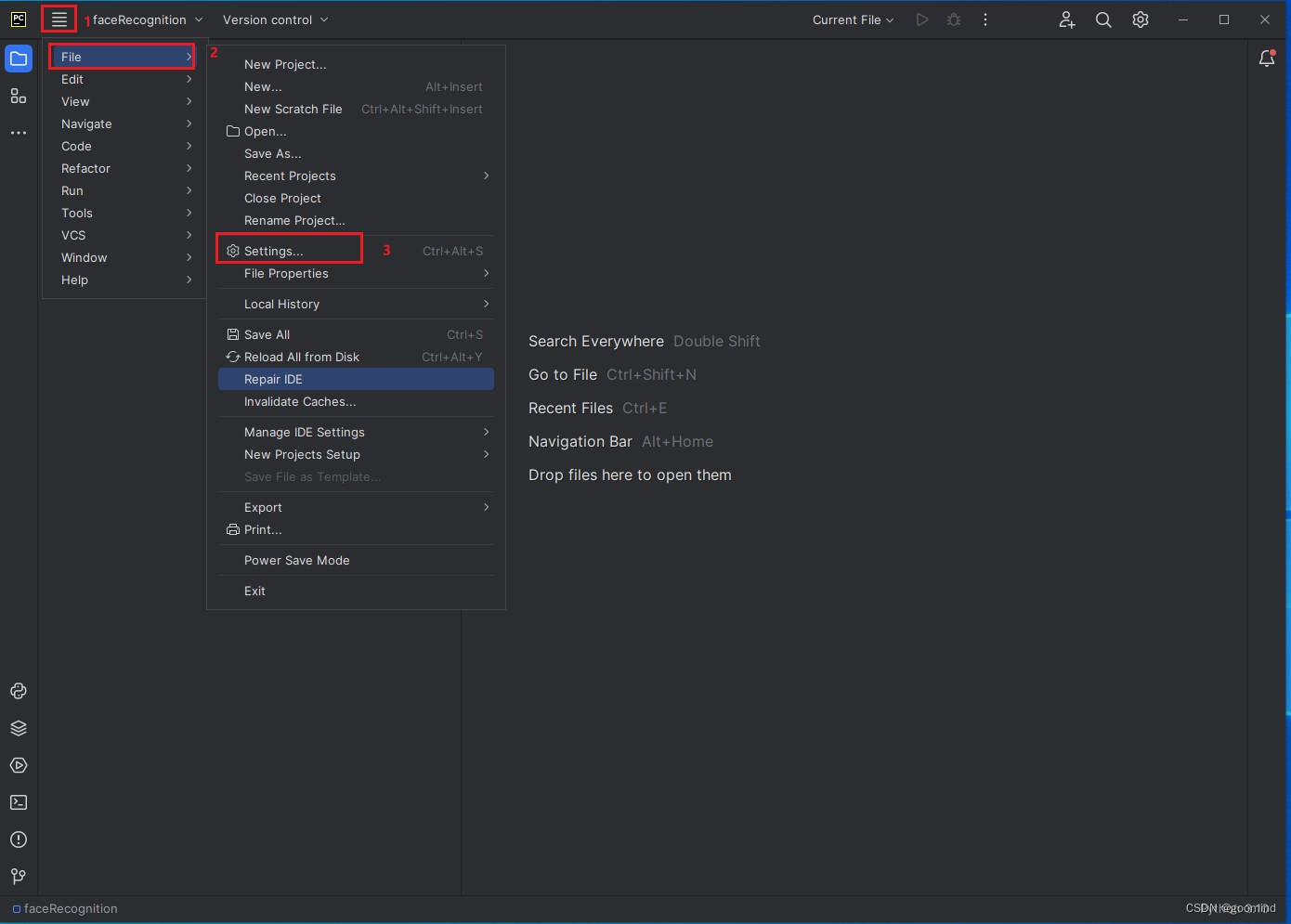The height and width of the screenshot is (924, 1291).
Task: Choose Close Project
Action: 356,198
